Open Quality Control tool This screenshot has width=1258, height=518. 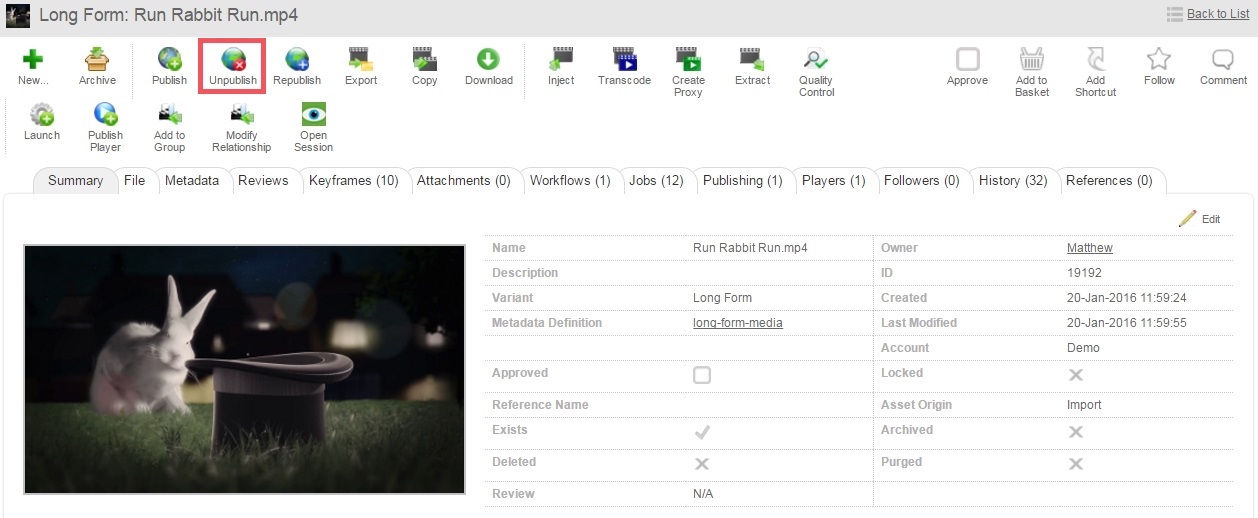[816, 61]
